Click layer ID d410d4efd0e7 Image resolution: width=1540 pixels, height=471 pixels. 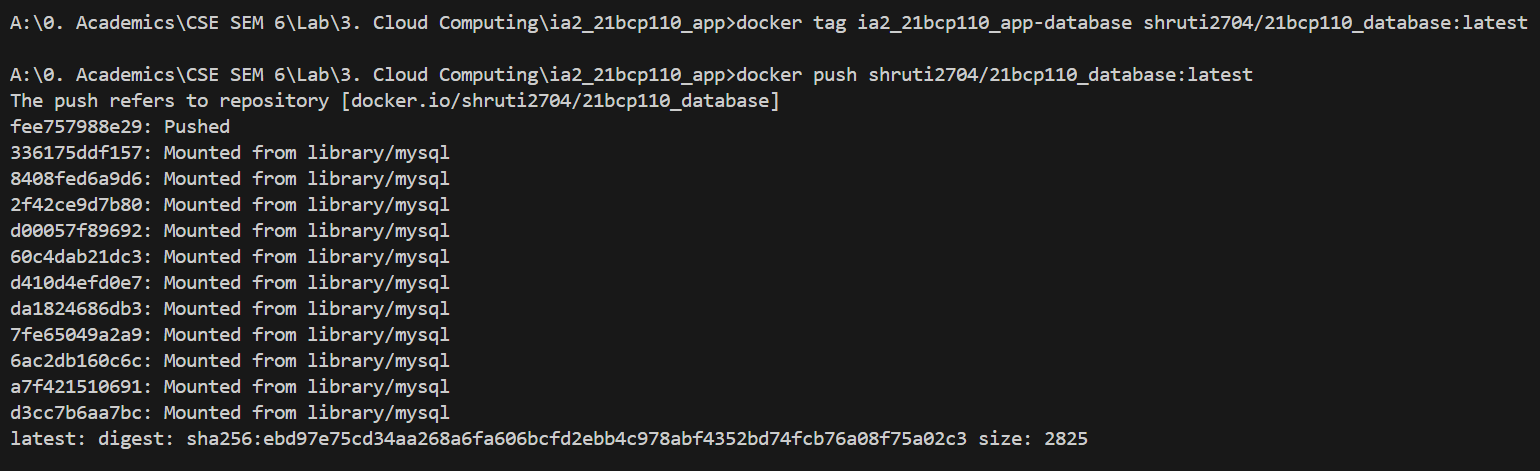coord(80,283)
